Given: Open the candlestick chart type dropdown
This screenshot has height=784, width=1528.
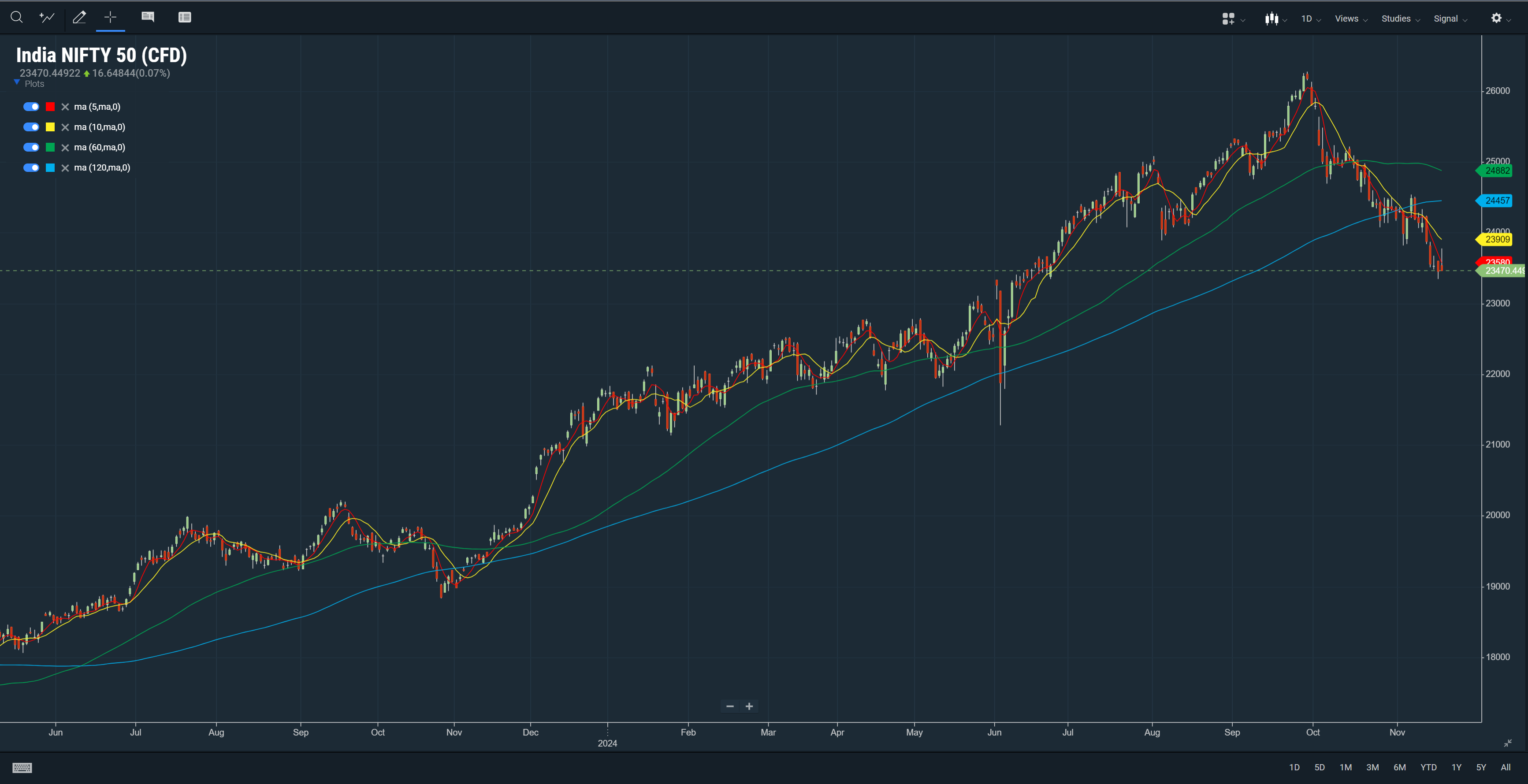Looking at the screenshot, I should click(1275, 19).
